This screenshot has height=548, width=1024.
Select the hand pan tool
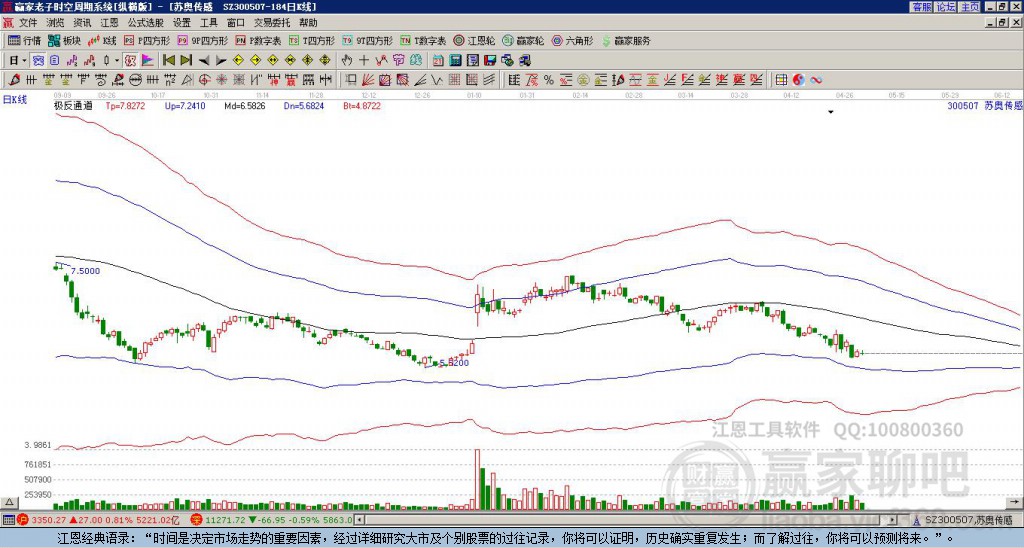point(347,61)
